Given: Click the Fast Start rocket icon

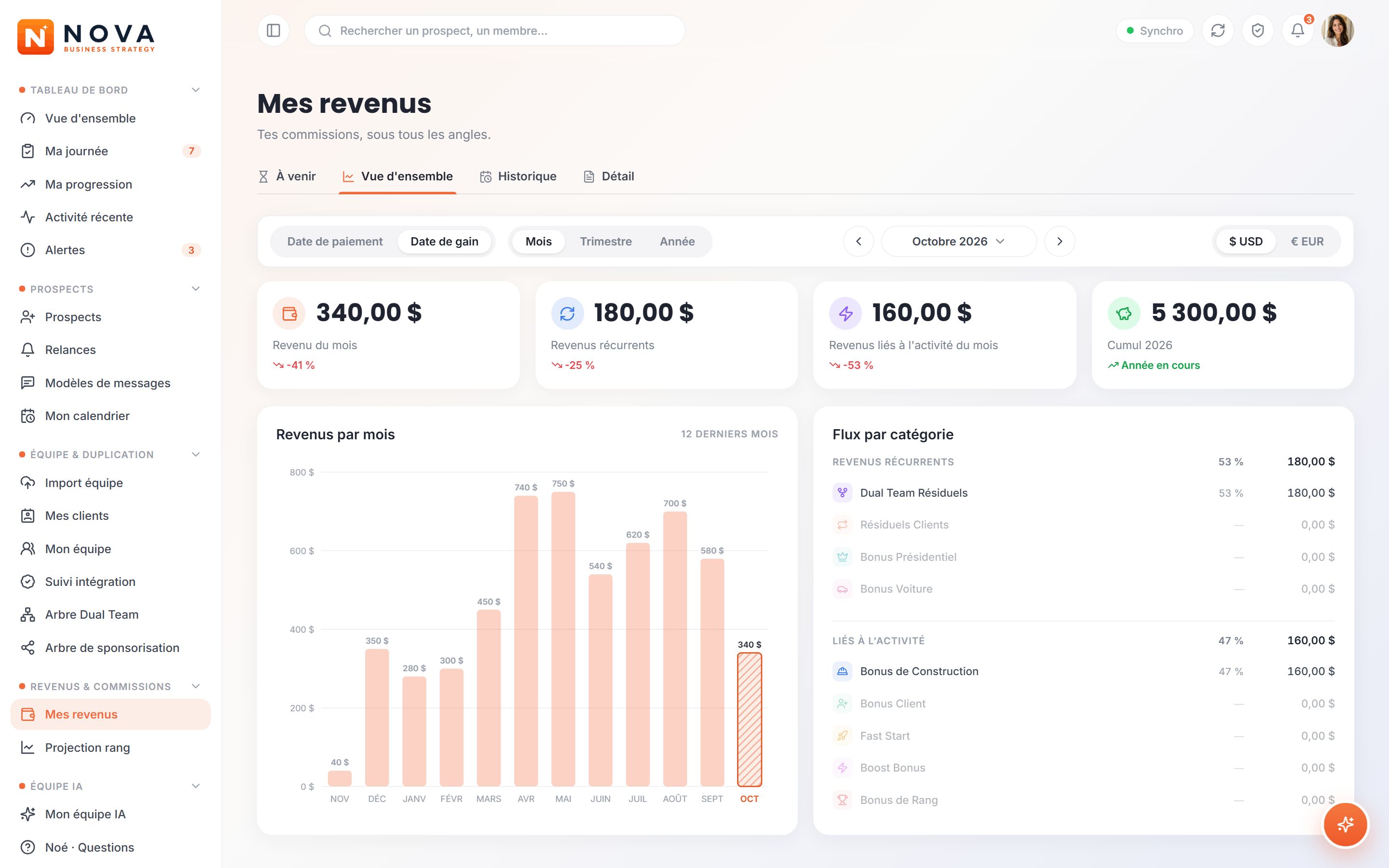Looking at the screenshot, I should (x=842, y=735).
